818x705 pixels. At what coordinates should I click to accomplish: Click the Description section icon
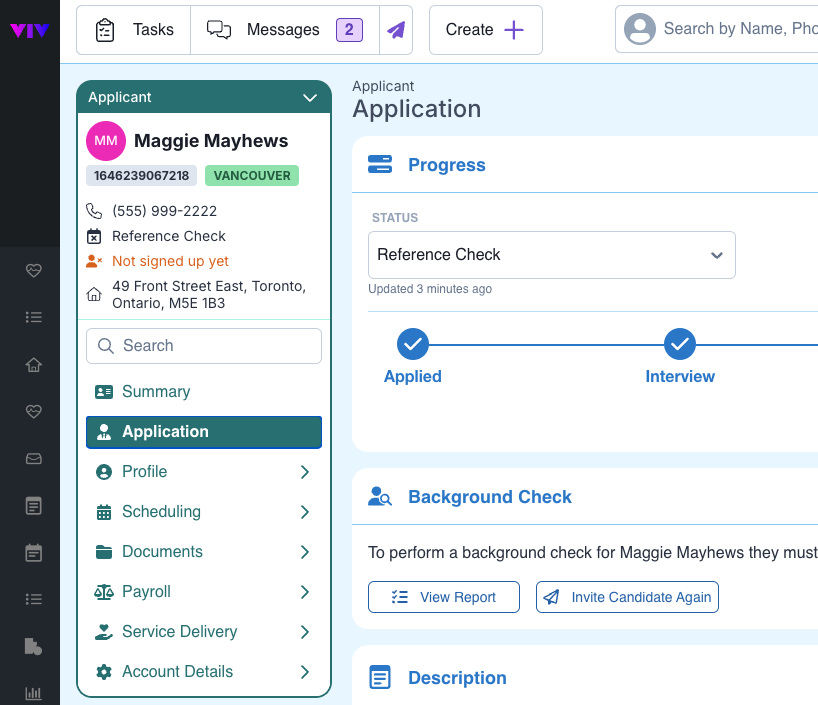click(x=380, y=677)
